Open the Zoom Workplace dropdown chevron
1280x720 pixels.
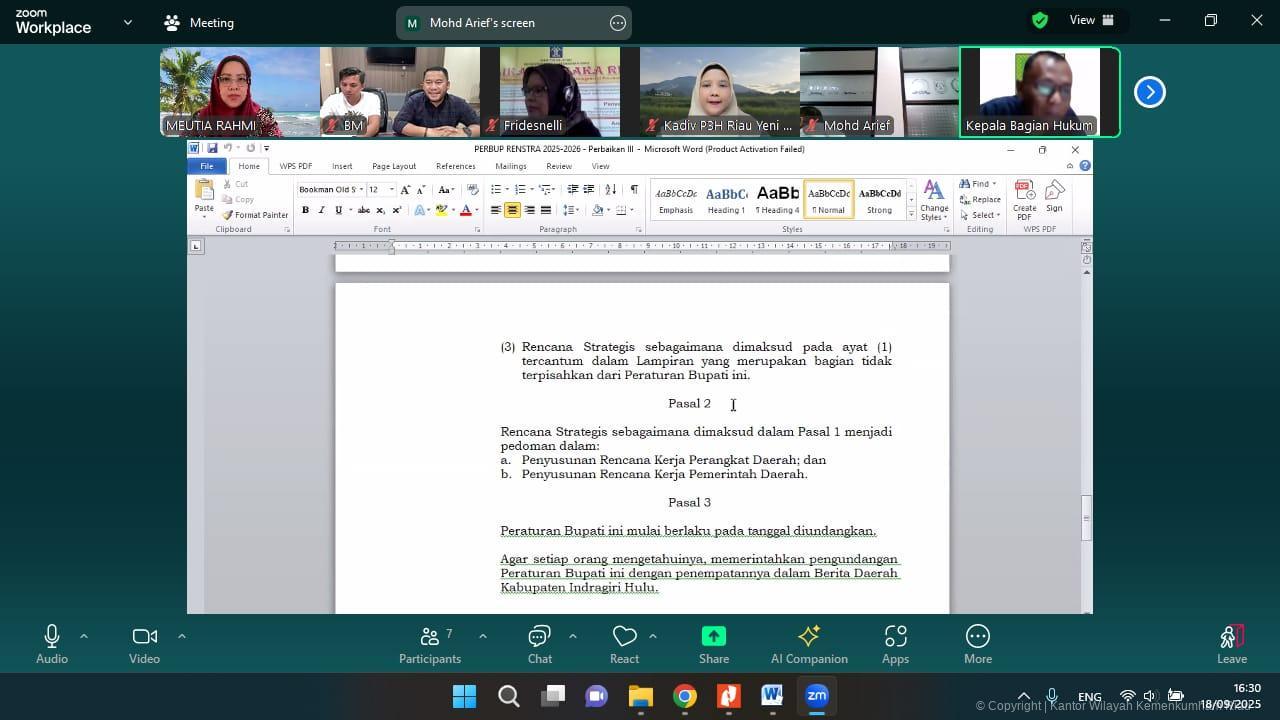(x=127, y=22)
